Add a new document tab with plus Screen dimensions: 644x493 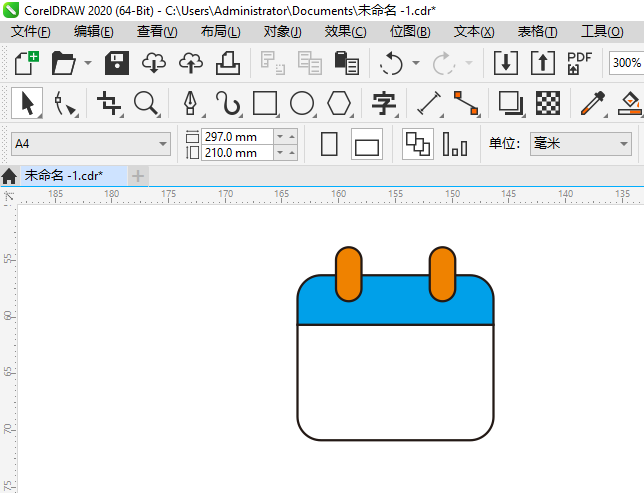[138, 176]
